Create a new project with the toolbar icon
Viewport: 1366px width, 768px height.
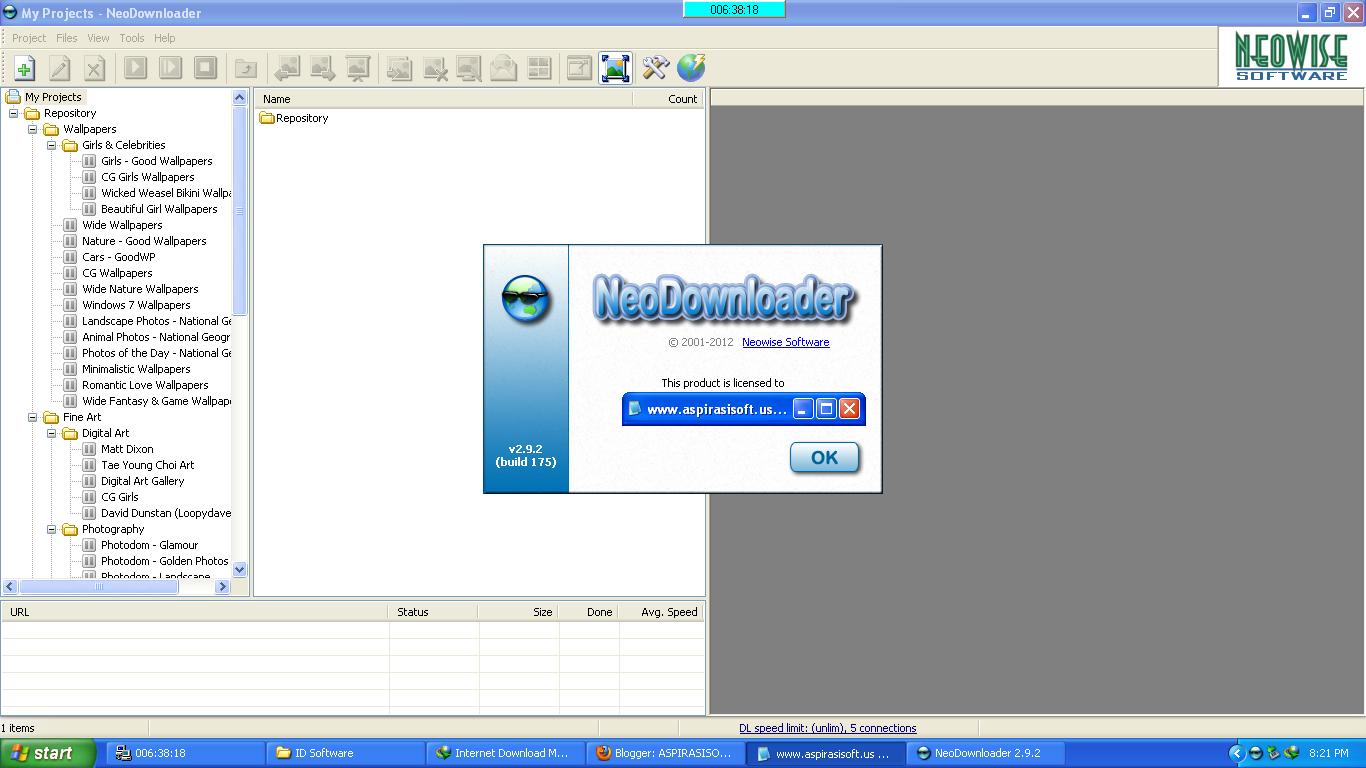[x=24, y=68]
